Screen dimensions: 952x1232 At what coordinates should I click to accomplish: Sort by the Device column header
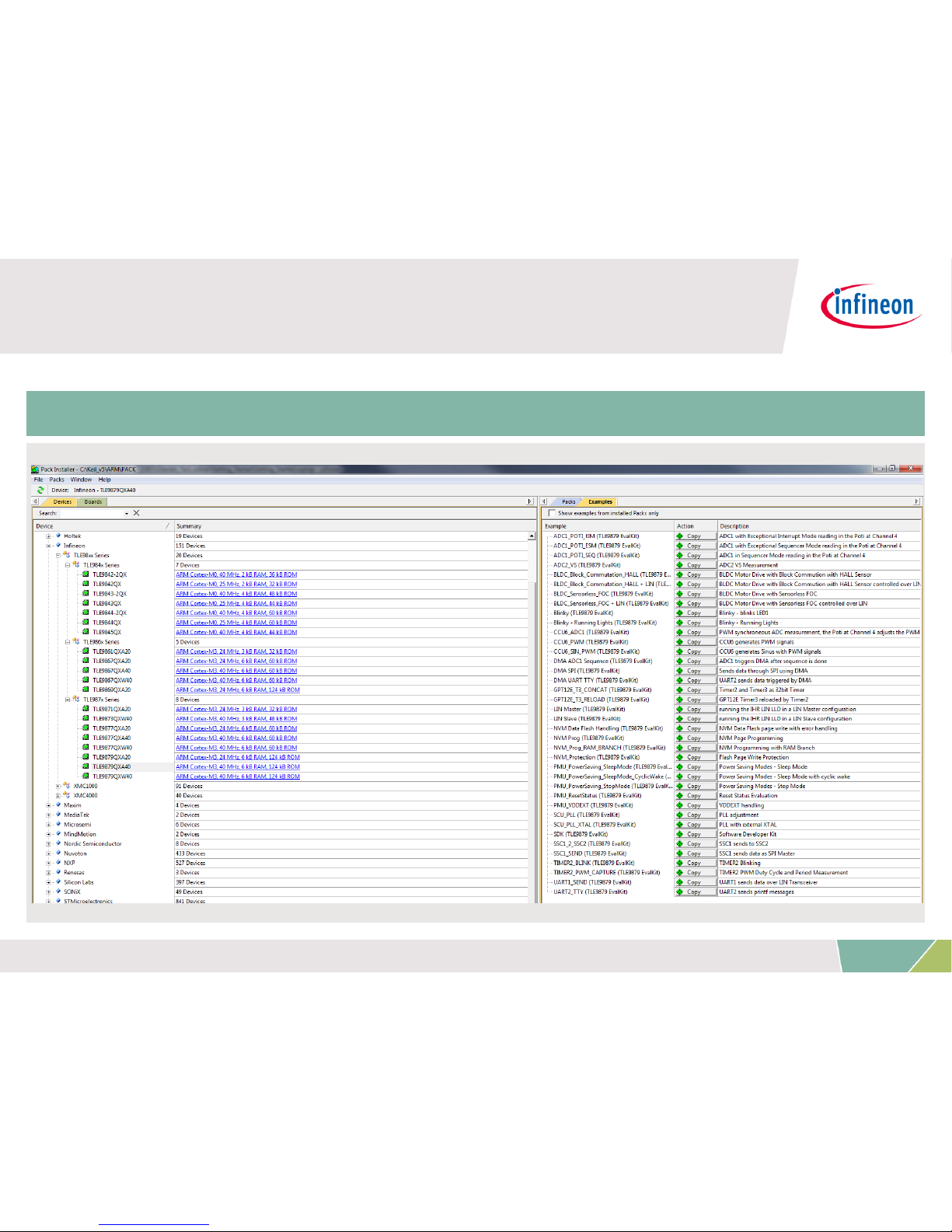click(x=103, y=526)
